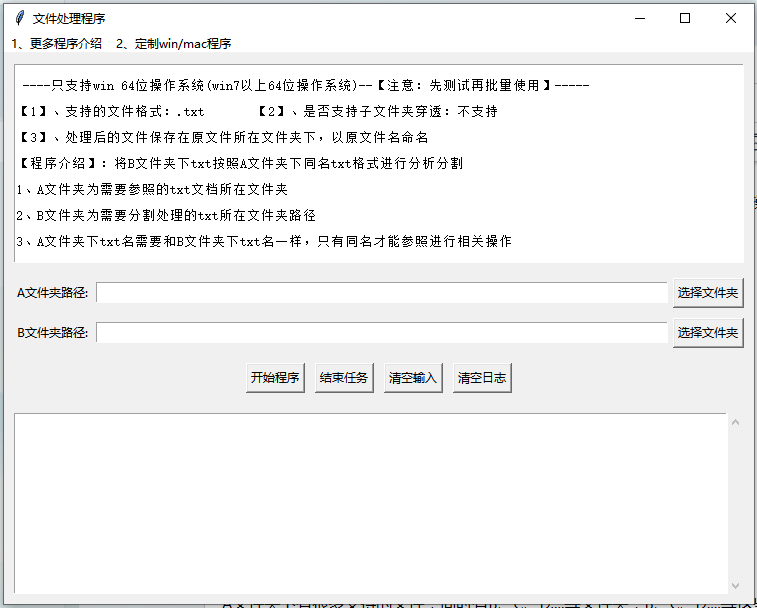
Task: Click the text '【2】、是否支持子文件夹穿透：不支持'
Action: pos(377,112)
